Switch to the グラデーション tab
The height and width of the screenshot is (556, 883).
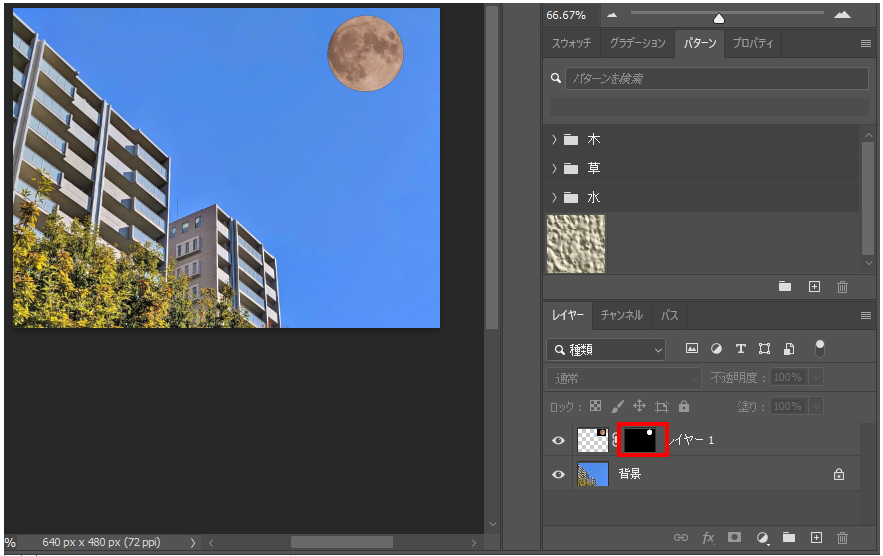[637, 43]
